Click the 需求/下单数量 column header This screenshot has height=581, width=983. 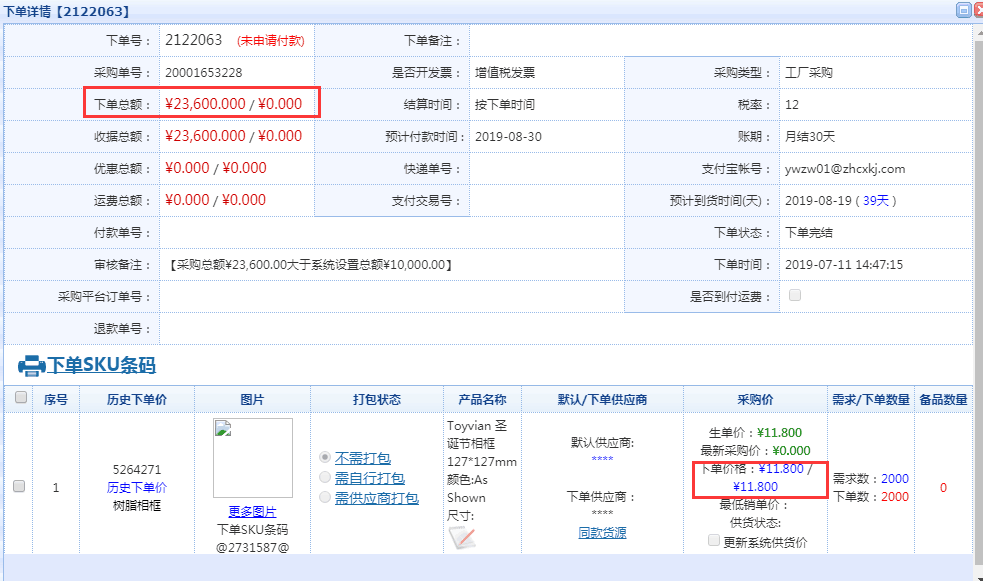click(871, 400)
